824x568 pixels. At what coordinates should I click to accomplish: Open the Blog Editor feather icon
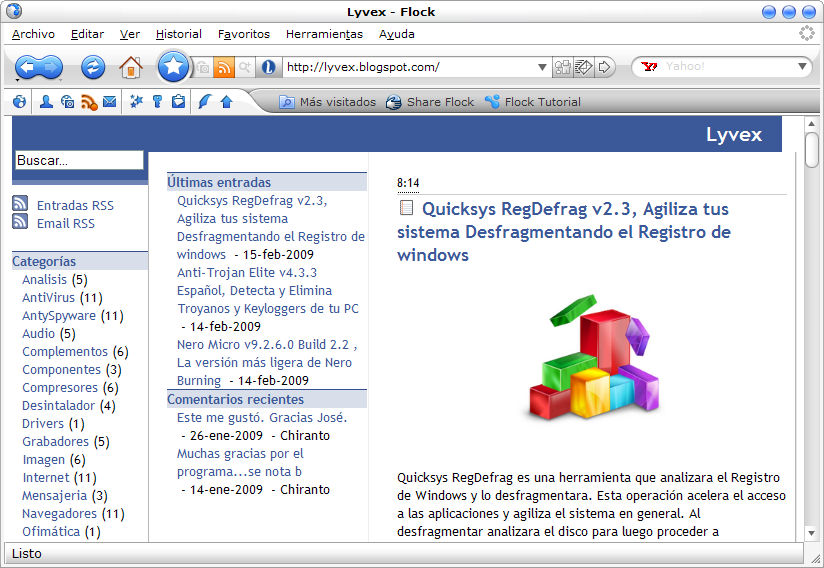click(204, 101)
